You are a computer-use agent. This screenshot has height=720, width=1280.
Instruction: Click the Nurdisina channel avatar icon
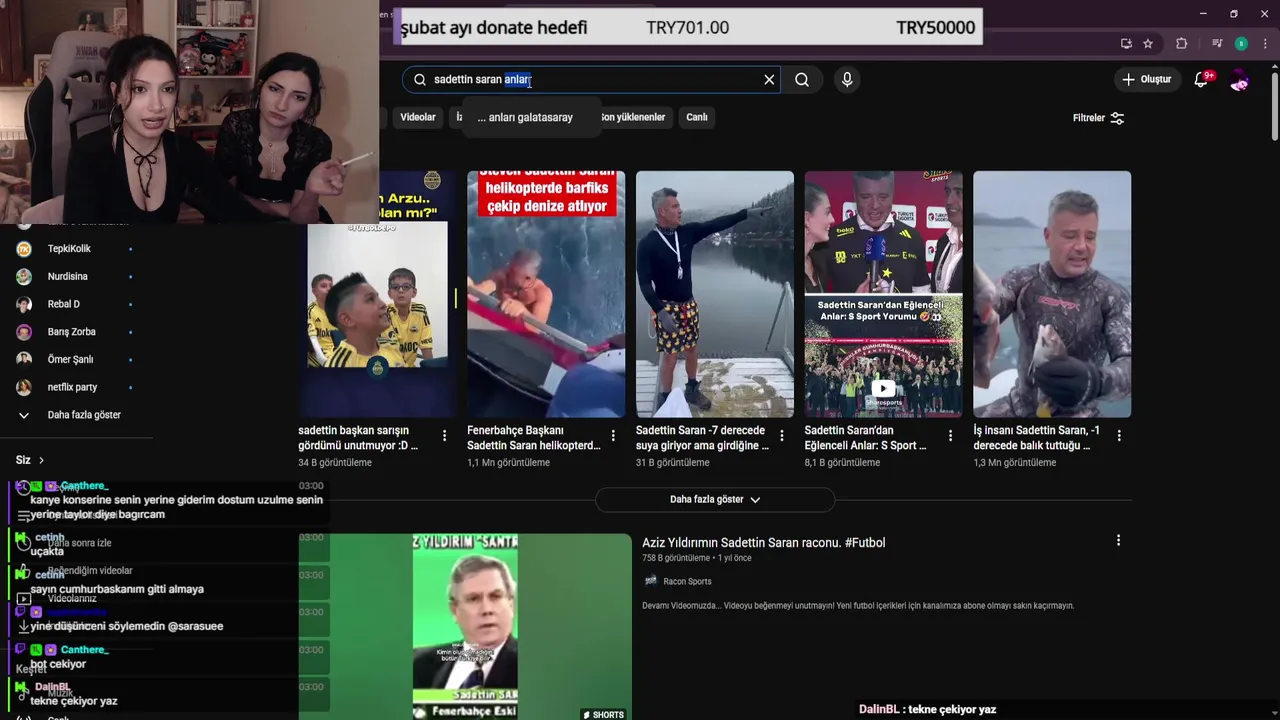(x=24, y=276)
